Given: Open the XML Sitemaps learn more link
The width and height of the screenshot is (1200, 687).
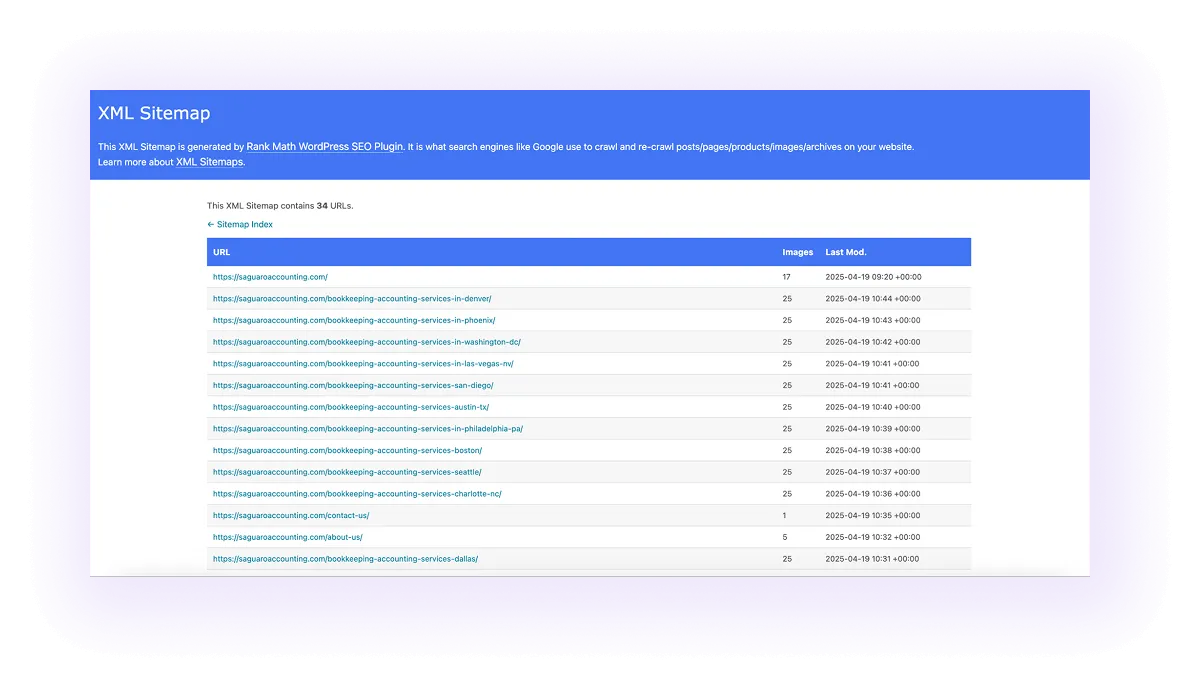Looking at the screenshot, I should pos(209,161).
